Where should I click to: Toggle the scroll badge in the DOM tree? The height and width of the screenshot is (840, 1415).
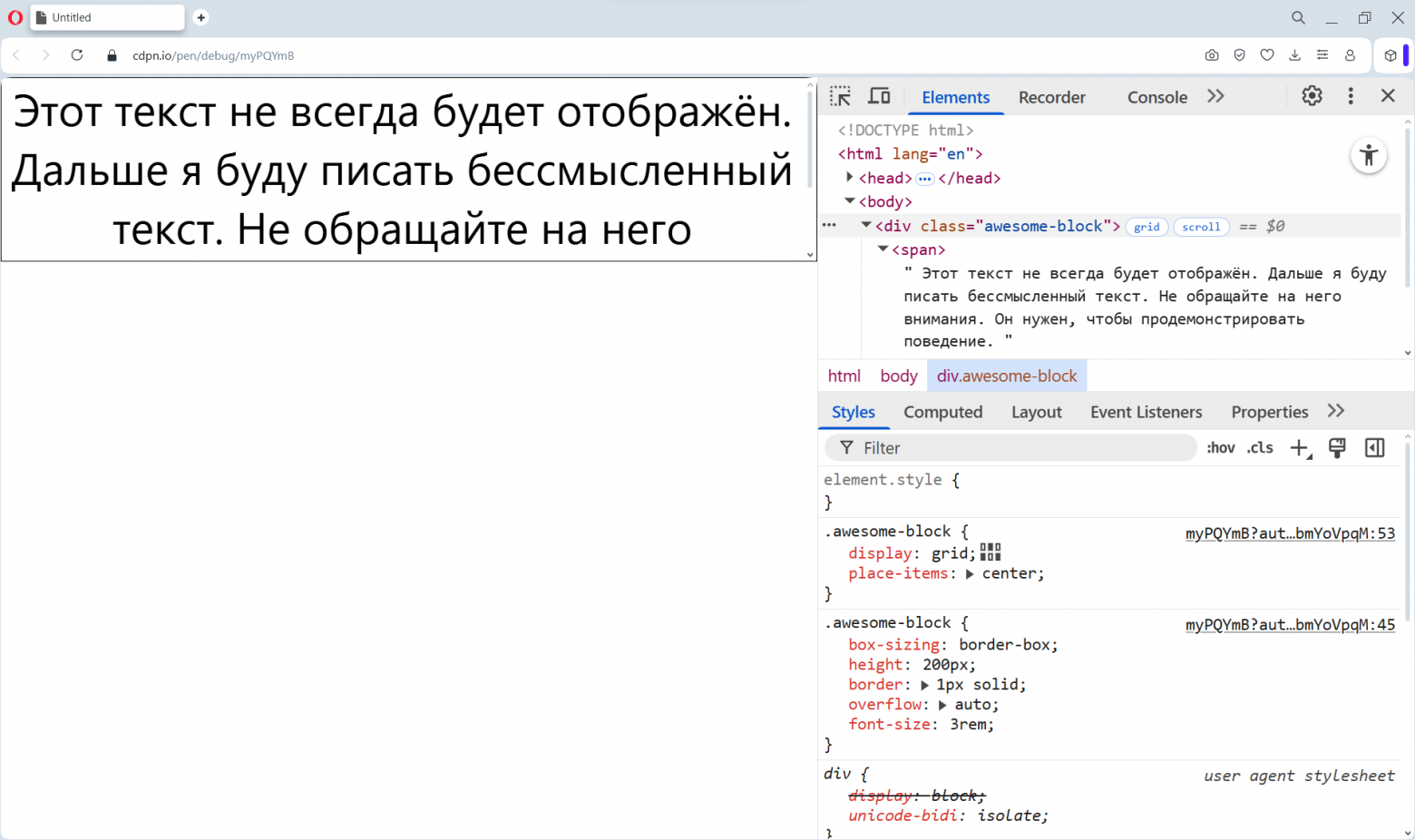tap(1201, 227)
